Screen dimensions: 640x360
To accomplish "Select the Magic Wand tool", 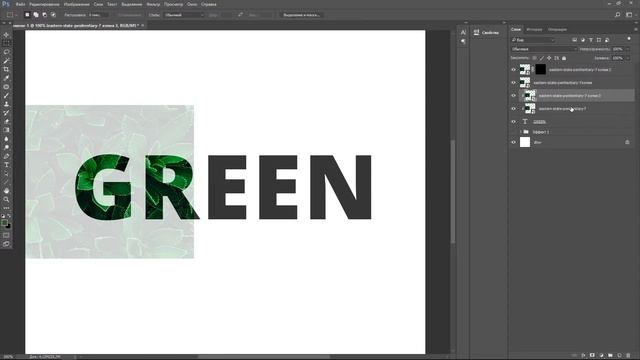I will (x=6, y=61).
